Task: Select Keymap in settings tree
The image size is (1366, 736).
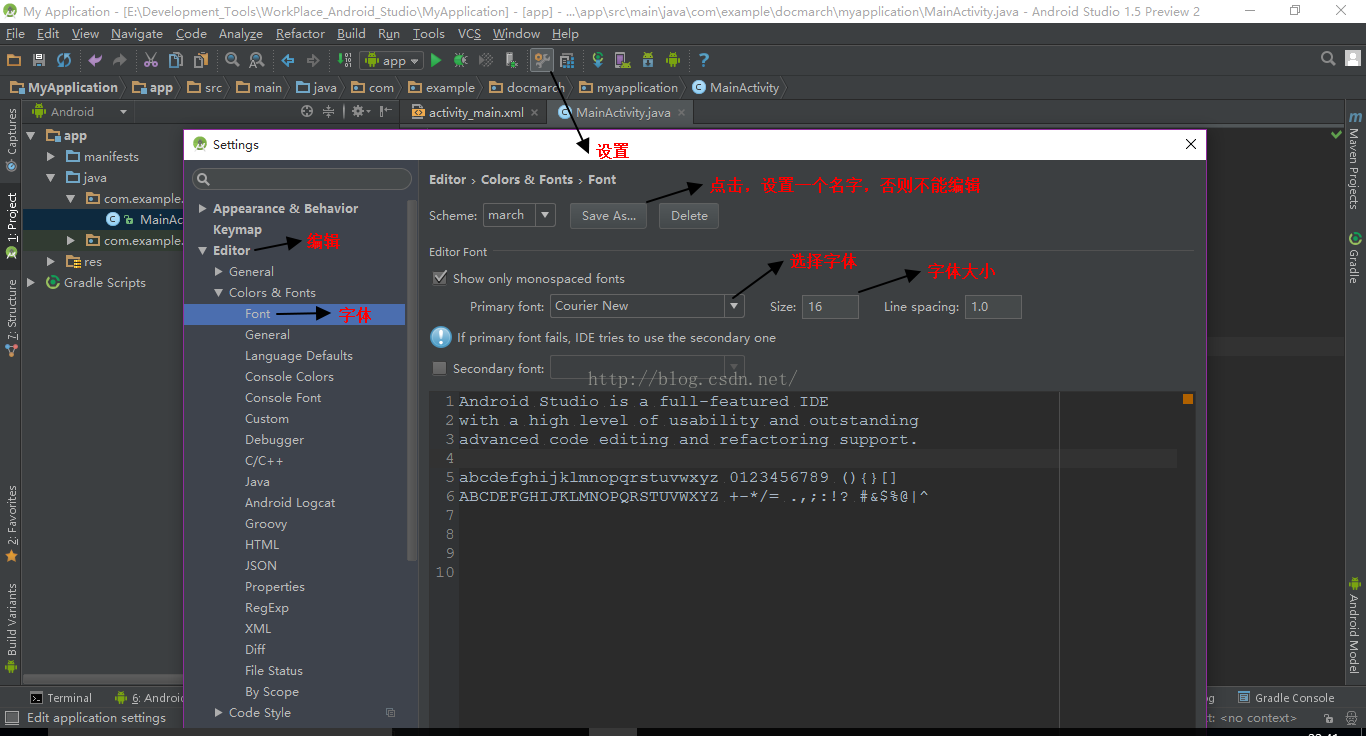Action: point(237,230)
